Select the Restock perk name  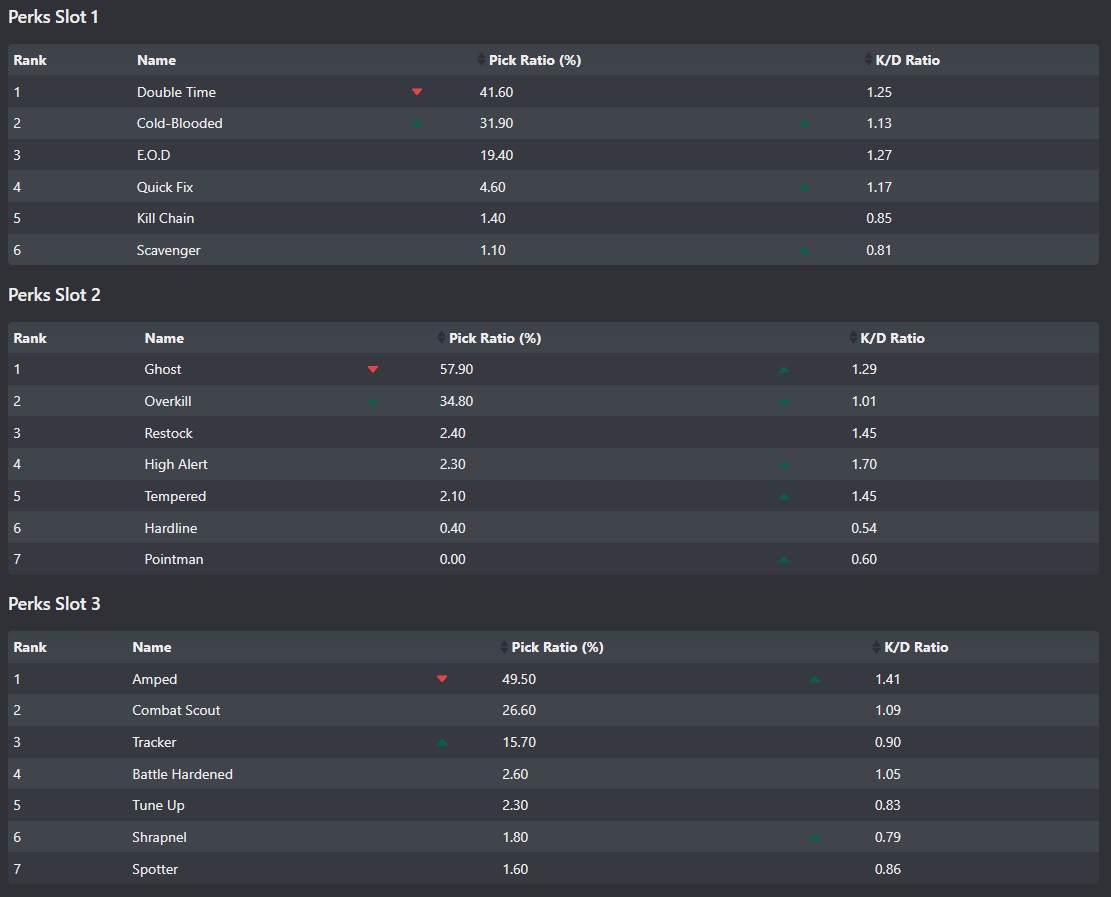click(x=168, y=433)
